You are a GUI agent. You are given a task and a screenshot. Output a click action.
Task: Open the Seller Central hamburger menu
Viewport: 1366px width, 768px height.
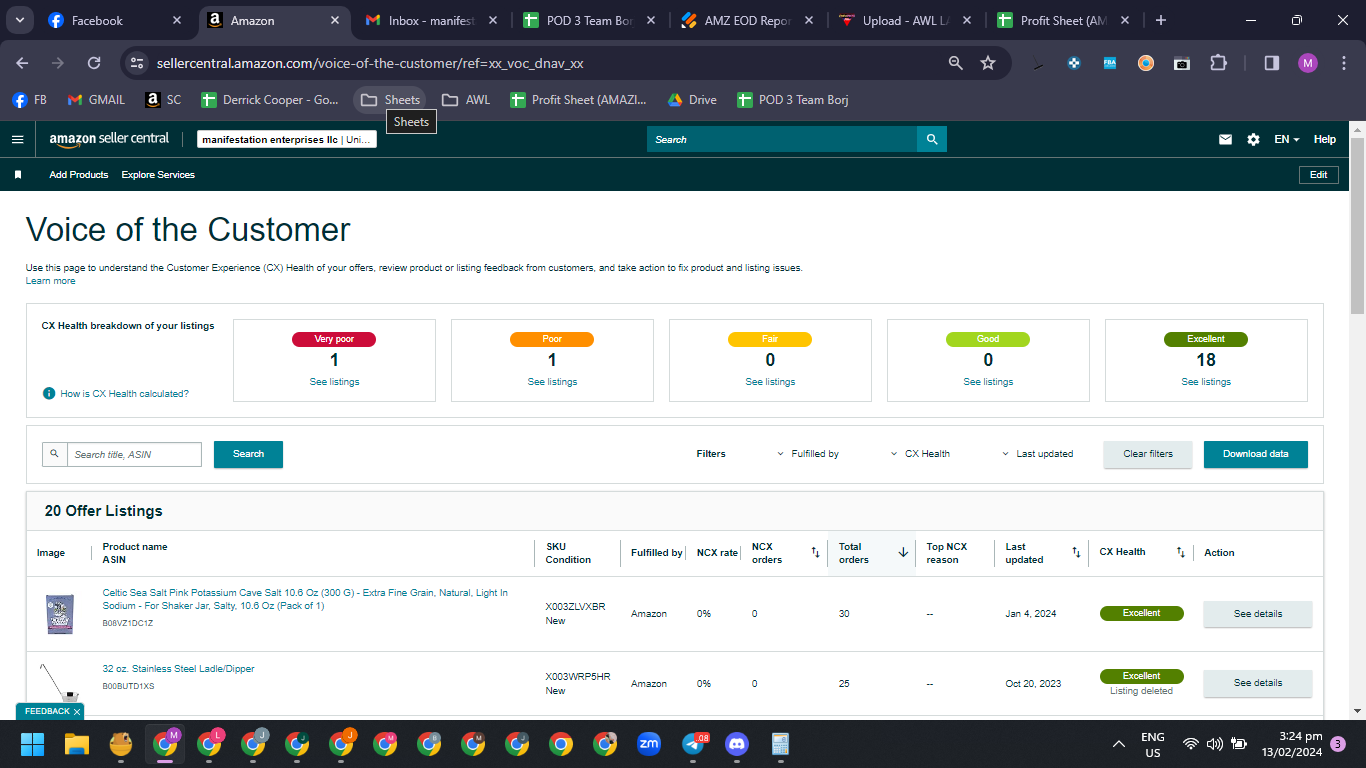(x=17, y=139)
